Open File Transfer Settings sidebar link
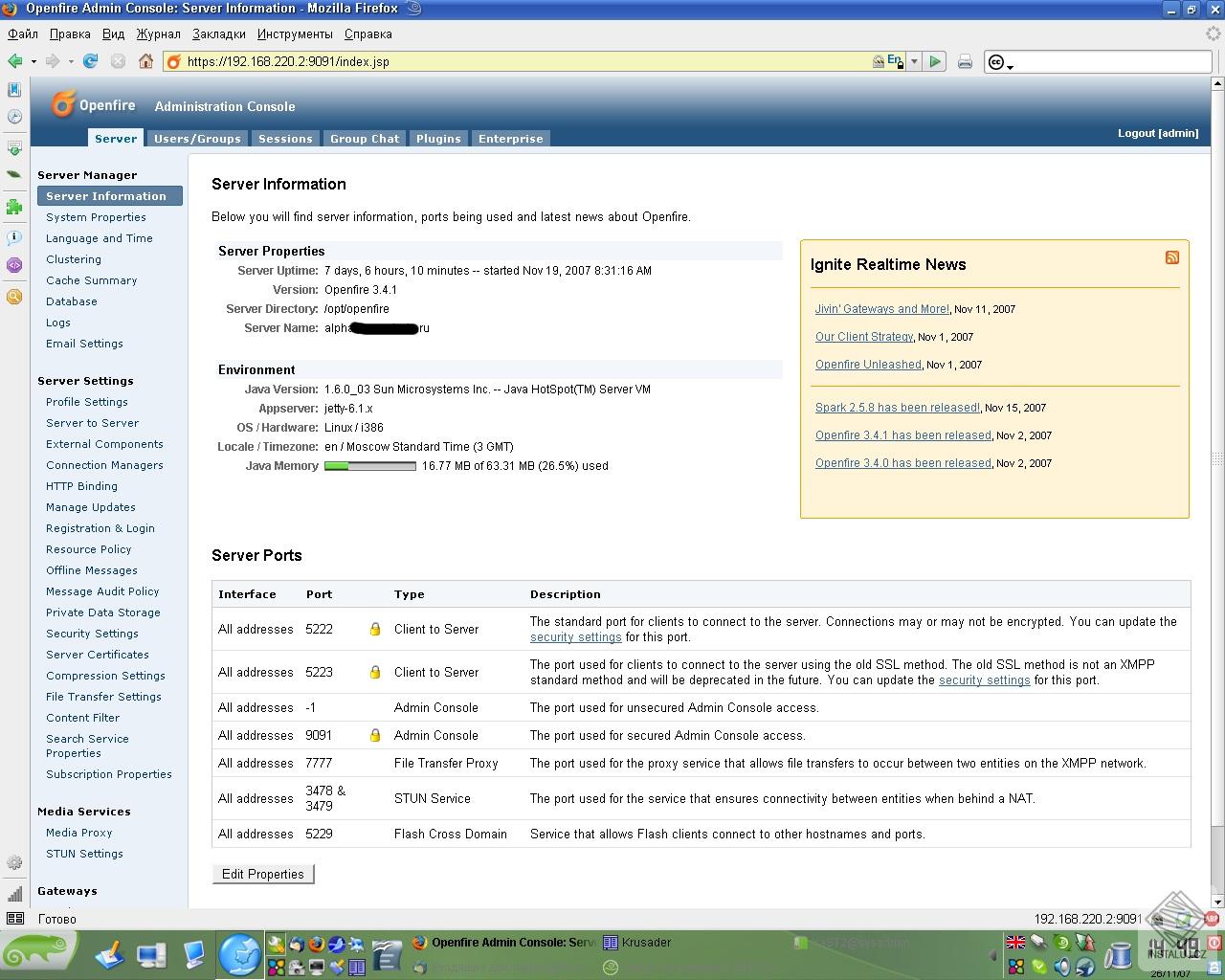Viewport: 1225px width, 980px height. pyautogui.click(x=103, y=697)
